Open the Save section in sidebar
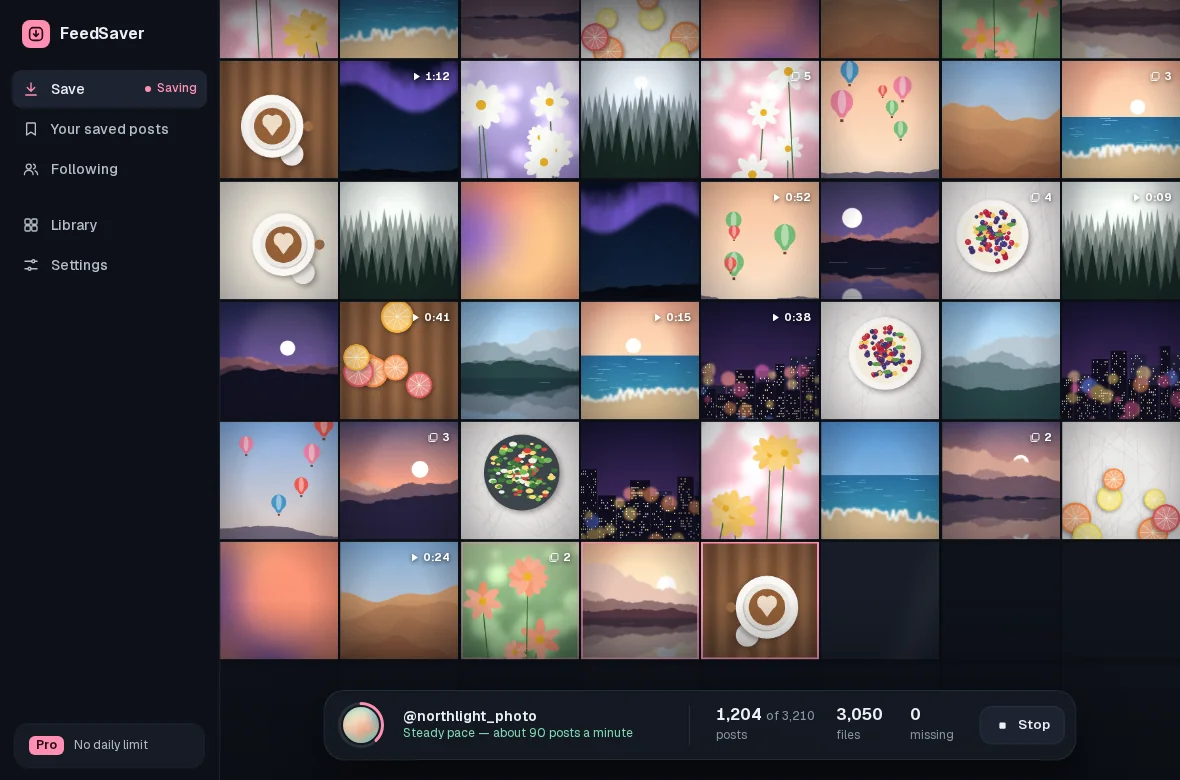1180x780 pixels. tap(109, 89)
